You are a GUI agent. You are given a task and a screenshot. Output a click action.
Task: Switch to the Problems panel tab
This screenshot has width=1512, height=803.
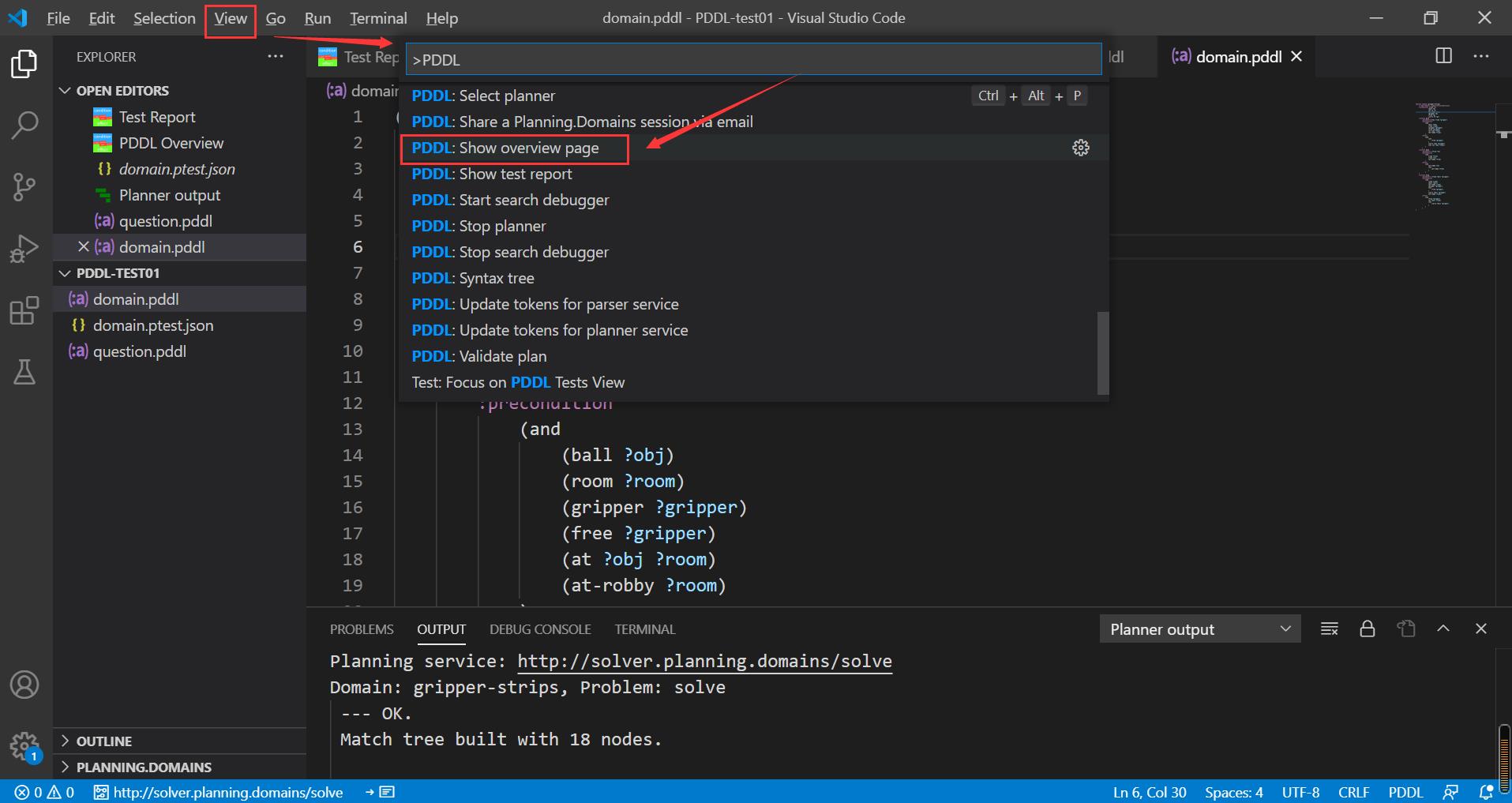[x=362, y=629]
